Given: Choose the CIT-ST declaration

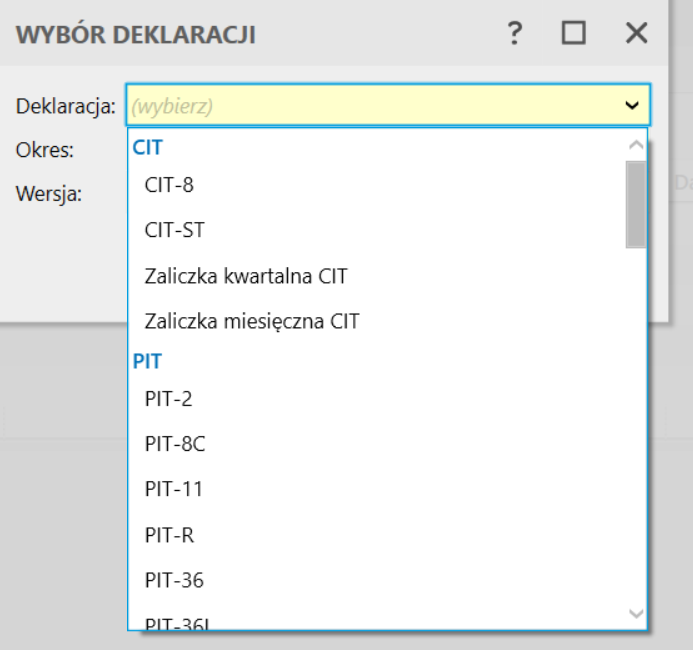Looking at the screenshot, I should click(x=174, y=230).
